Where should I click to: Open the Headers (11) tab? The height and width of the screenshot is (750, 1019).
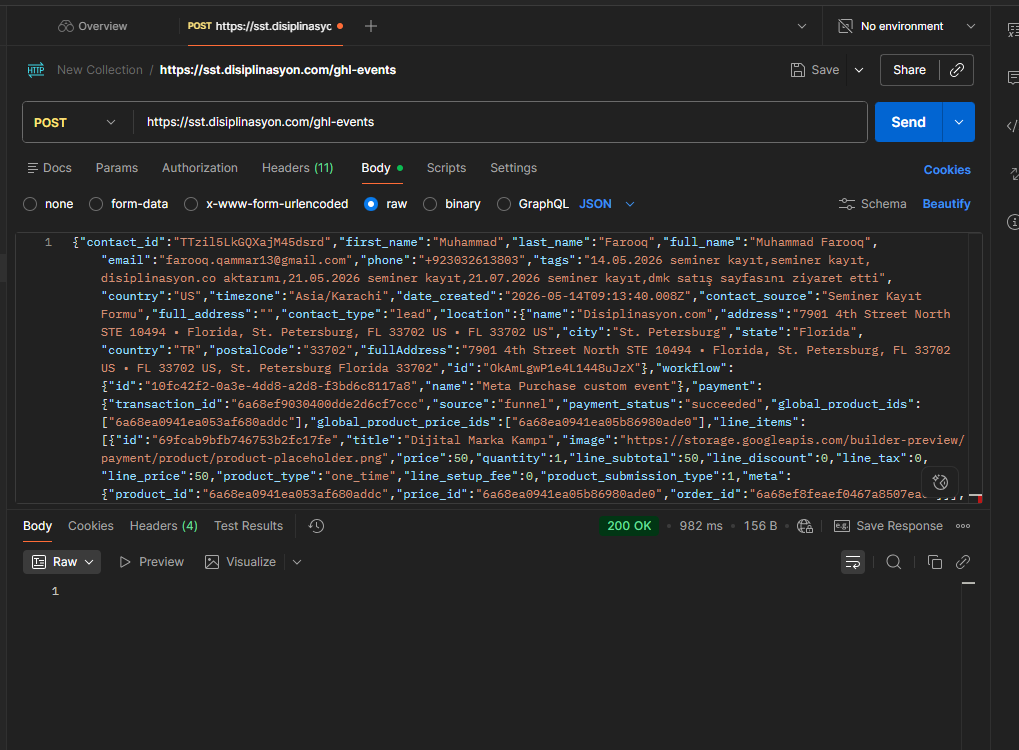[x=298, y=168]
